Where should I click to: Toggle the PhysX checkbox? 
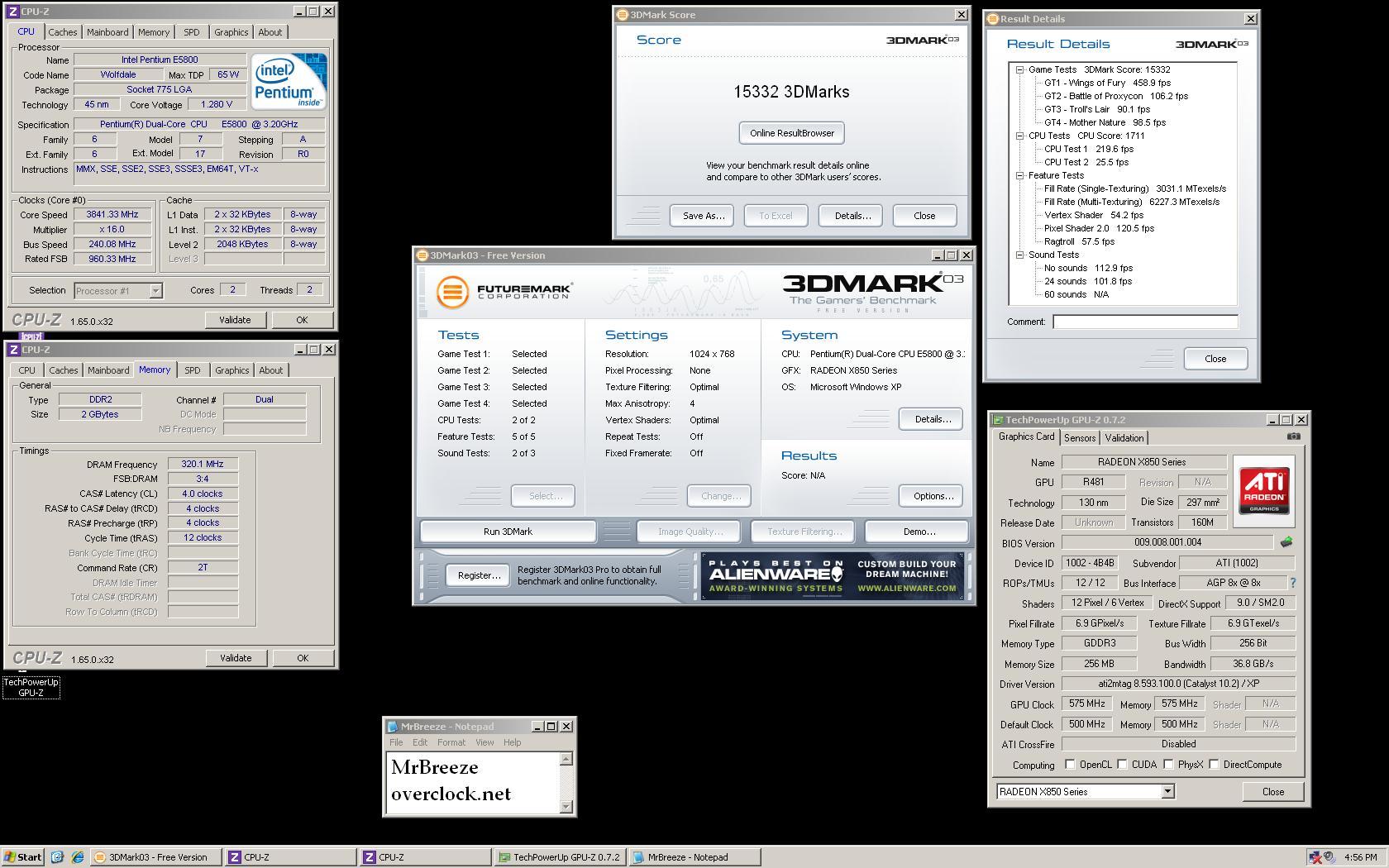pos(1168,765)
